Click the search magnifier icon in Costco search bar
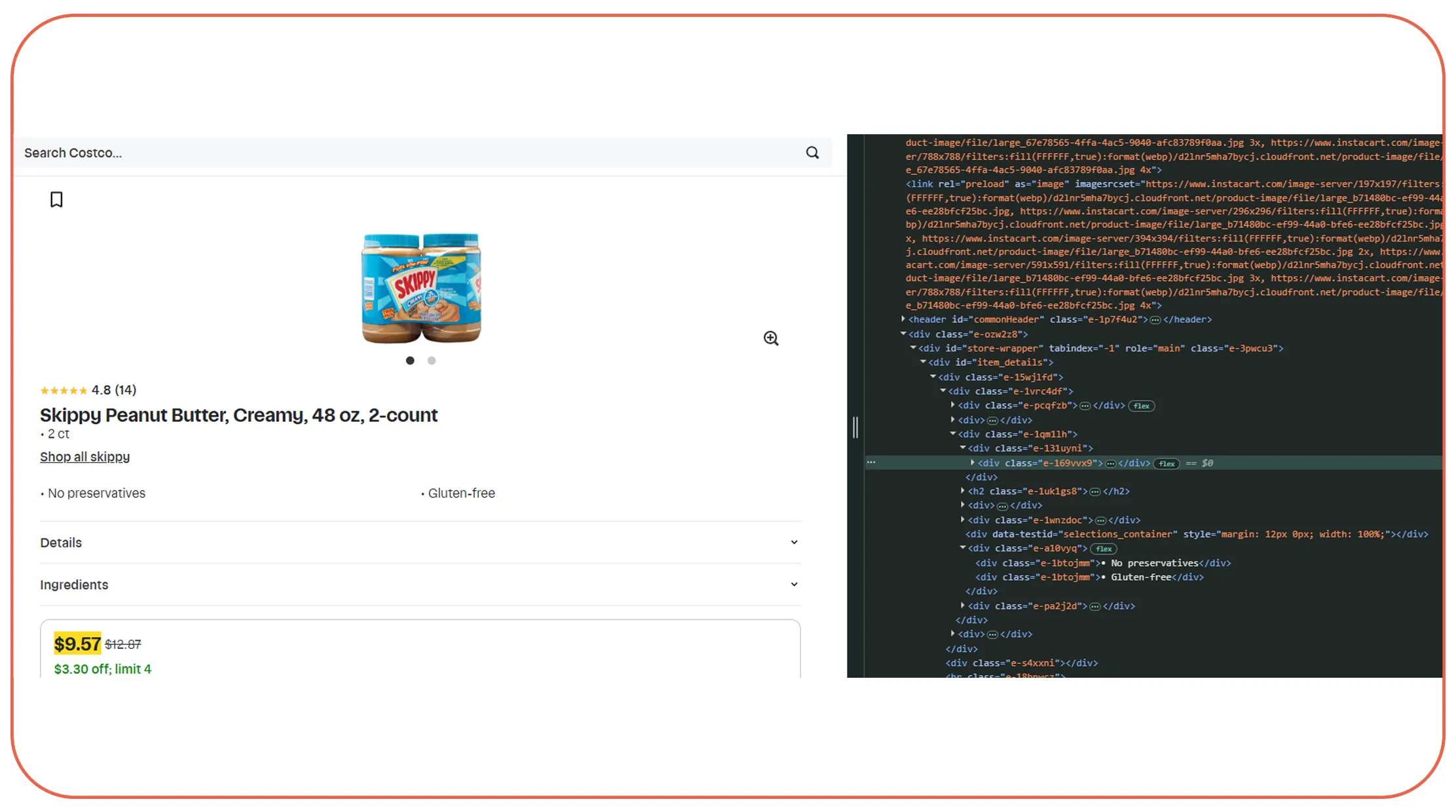 coord(812,153)
